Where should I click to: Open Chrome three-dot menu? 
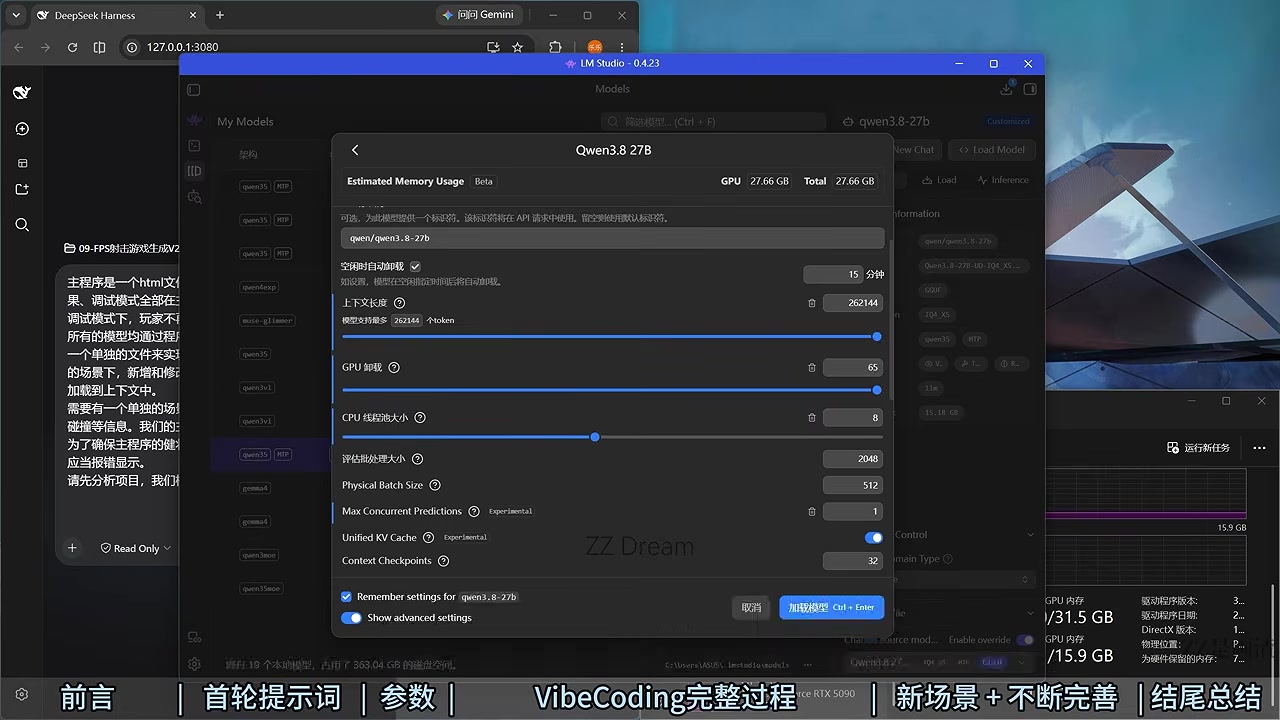click(x=622, y=47)
